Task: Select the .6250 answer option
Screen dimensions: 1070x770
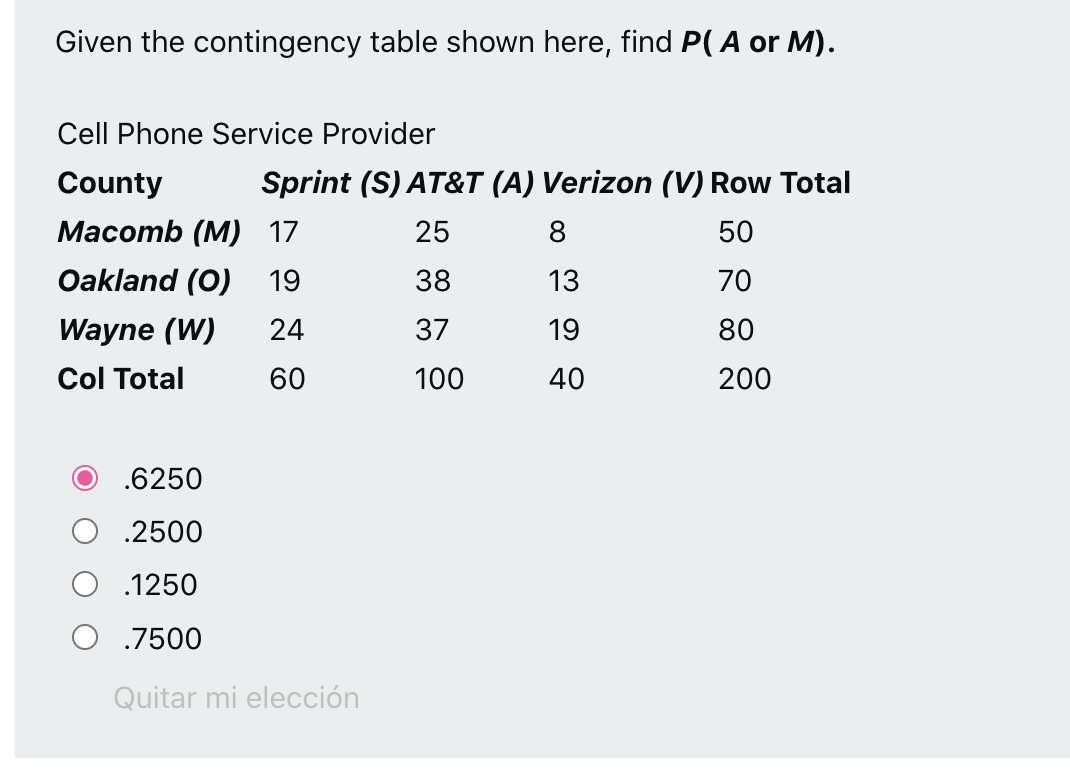Action: pos(86,479)
